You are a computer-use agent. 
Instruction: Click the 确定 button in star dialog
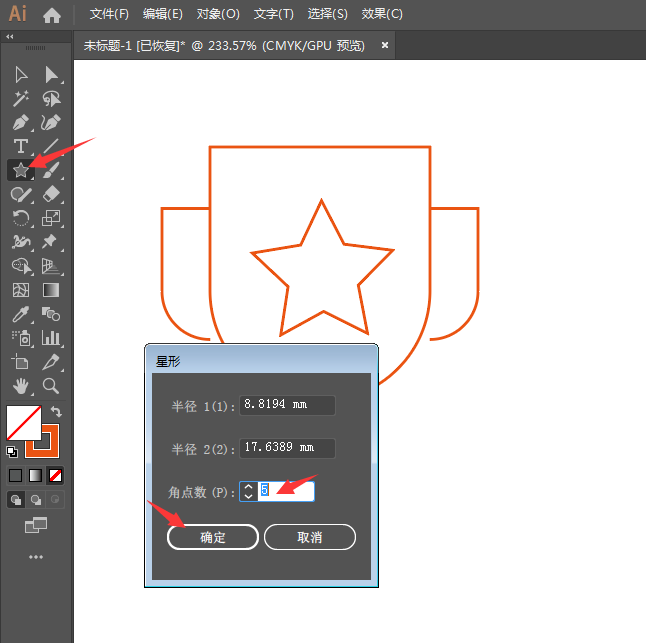click(x=213, y=537)
